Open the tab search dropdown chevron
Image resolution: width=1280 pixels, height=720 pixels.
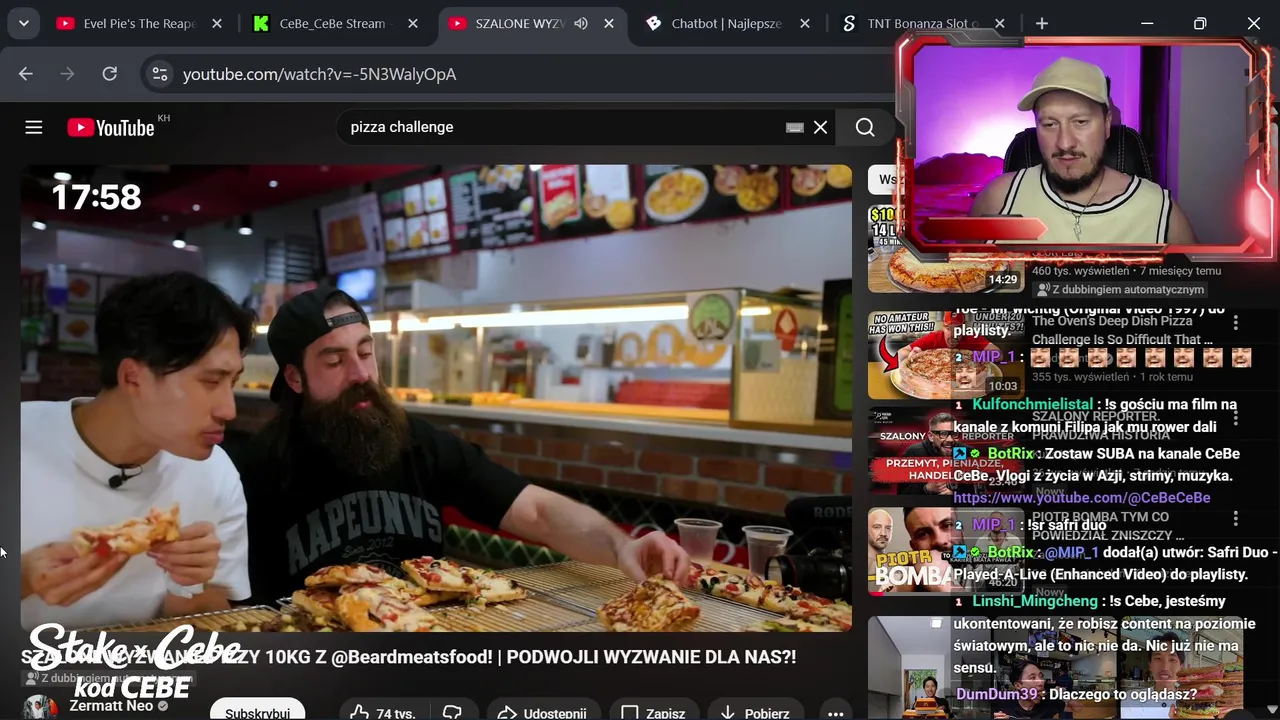tap(24, 23)
